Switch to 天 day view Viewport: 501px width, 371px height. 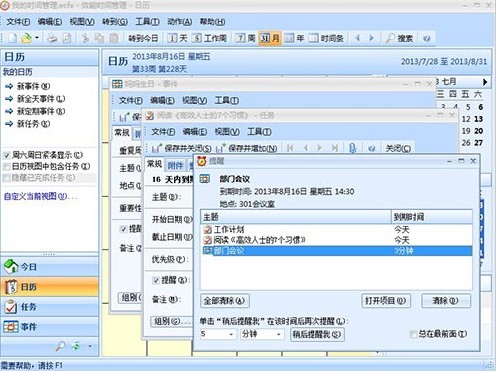177,38
